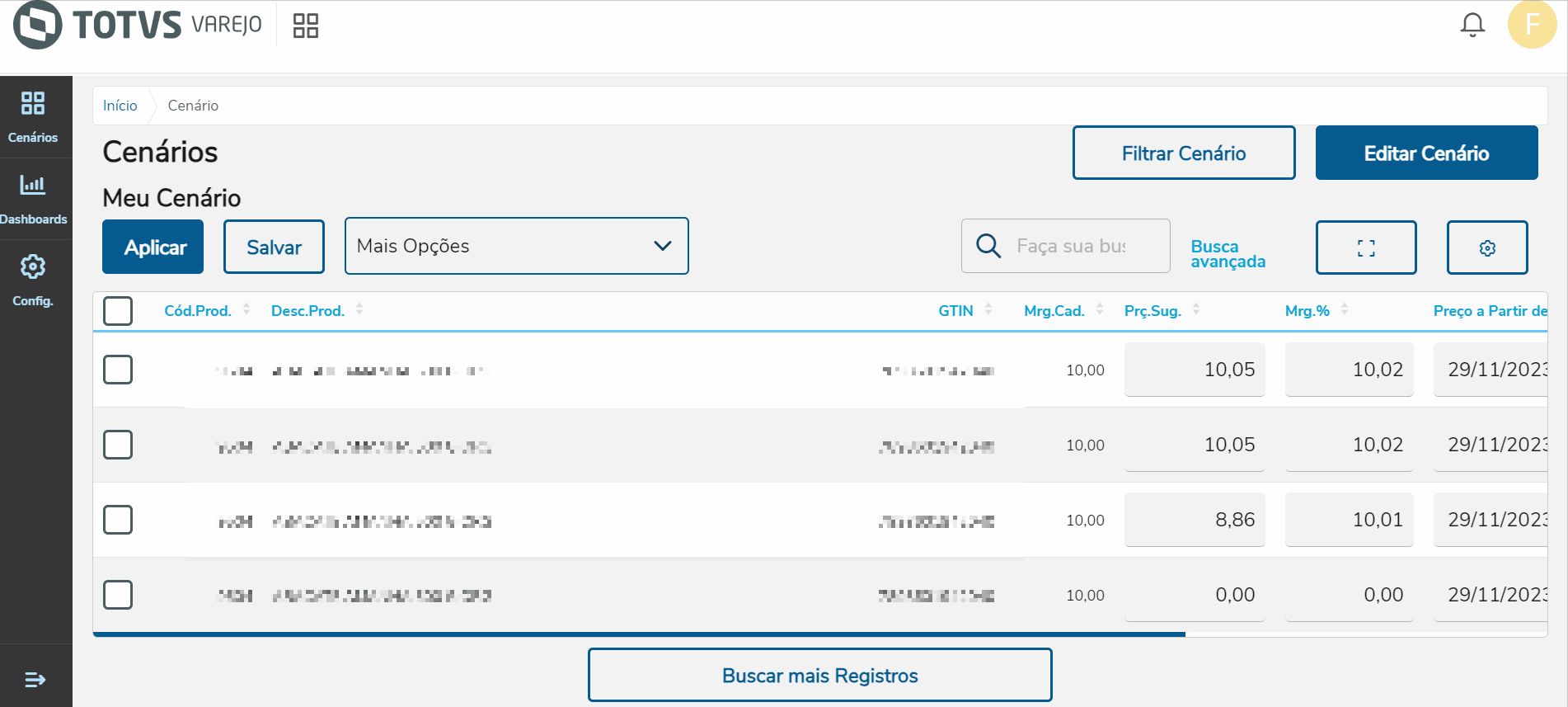Viewport: 1568px width, 707px height.
Task: Click the search magnifier icon
Action: [988, 246]
